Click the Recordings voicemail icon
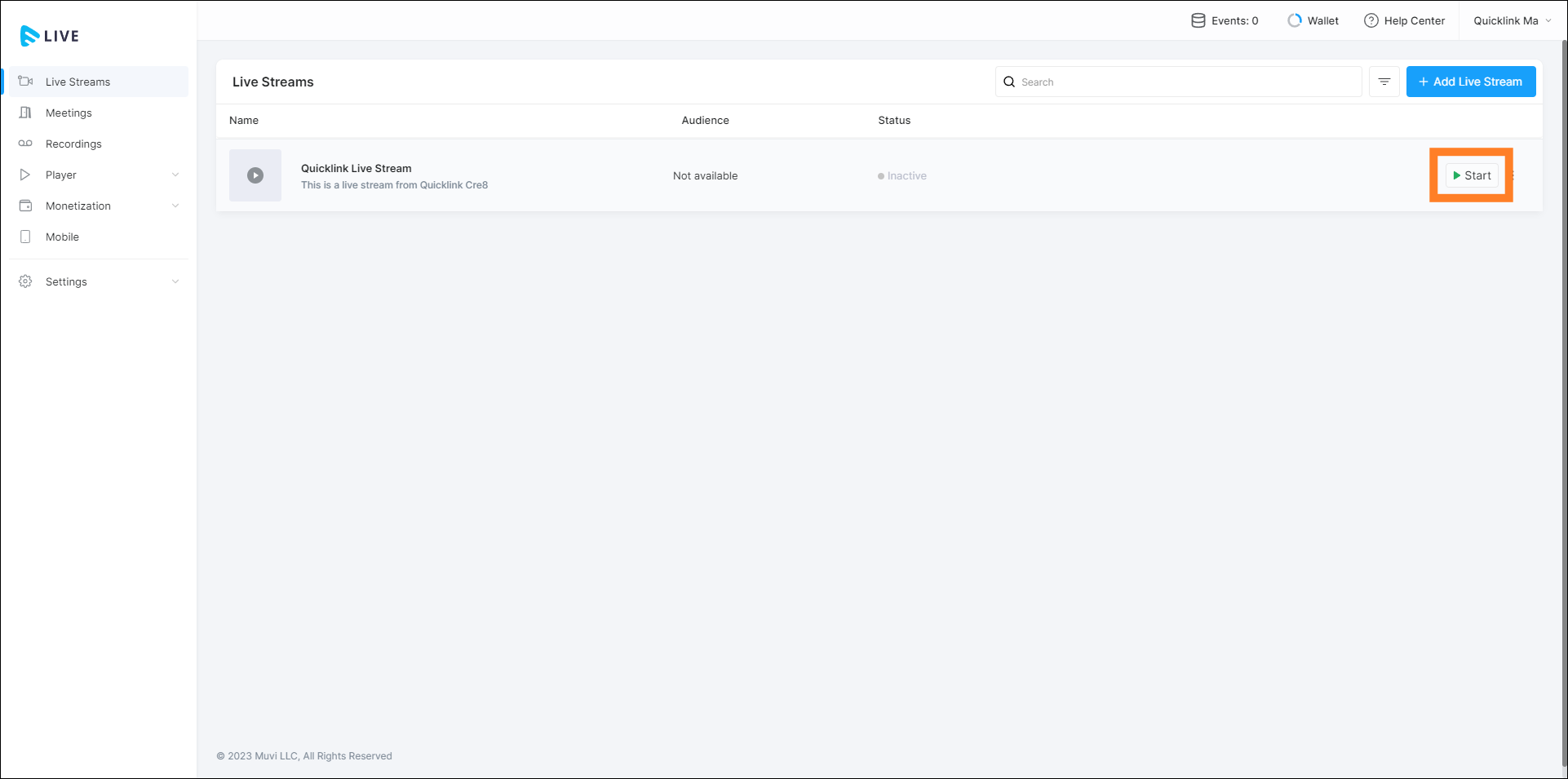Image resolution: width=1568 pixels, height=779 pixels. click(x=25, y=144)
